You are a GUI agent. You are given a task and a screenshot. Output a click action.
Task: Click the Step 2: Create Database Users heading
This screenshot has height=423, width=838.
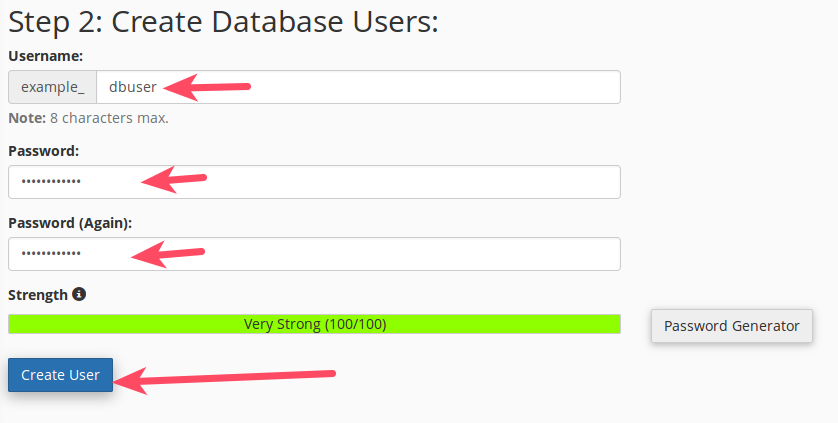pyautogui.click(x=223, y=22)
